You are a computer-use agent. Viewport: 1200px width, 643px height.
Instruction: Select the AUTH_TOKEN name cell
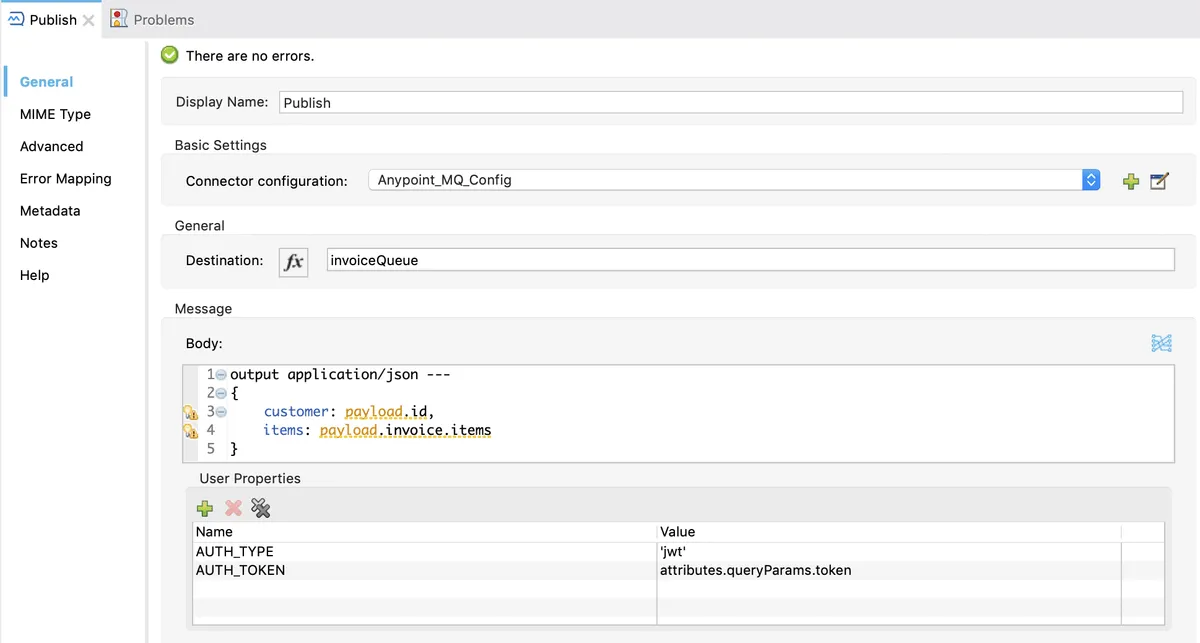(x=424, y=570)
